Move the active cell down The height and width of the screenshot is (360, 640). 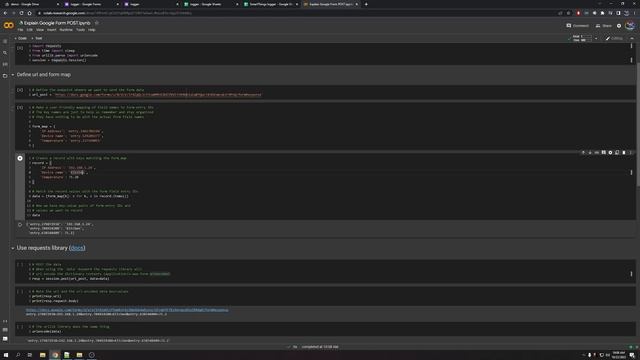coord(590,152)
